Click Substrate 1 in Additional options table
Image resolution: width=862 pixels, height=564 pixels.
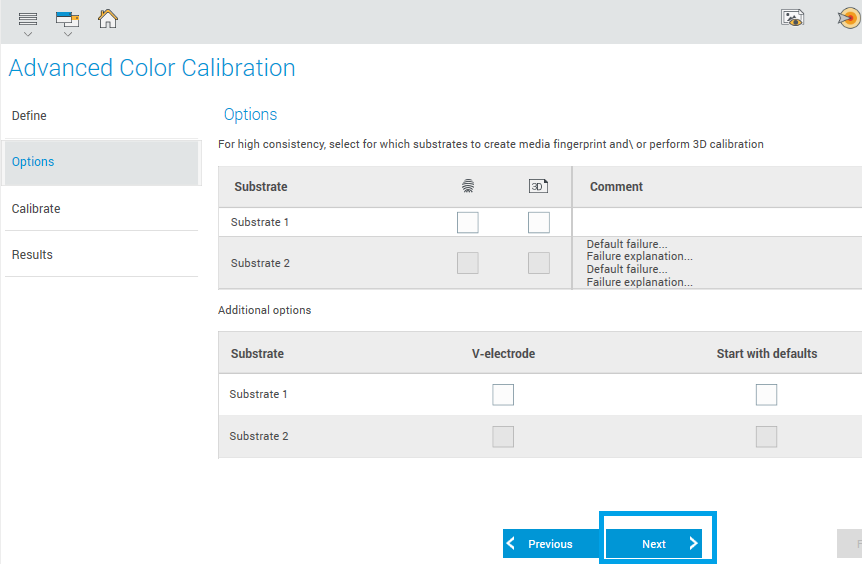pyautogui.click(x=258, y=394)
